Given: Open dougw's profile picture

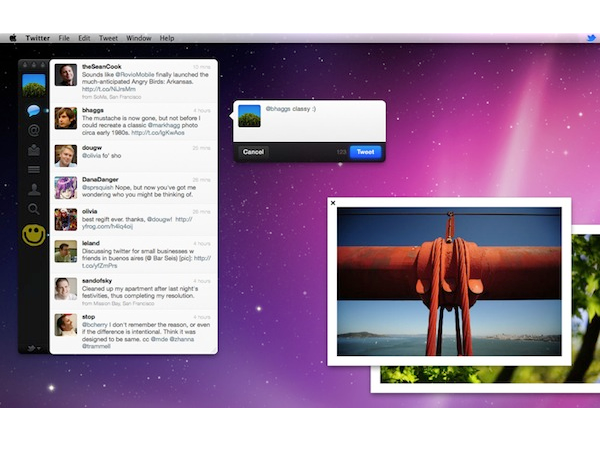Looking at the screenshot, I should coord(65,156).
